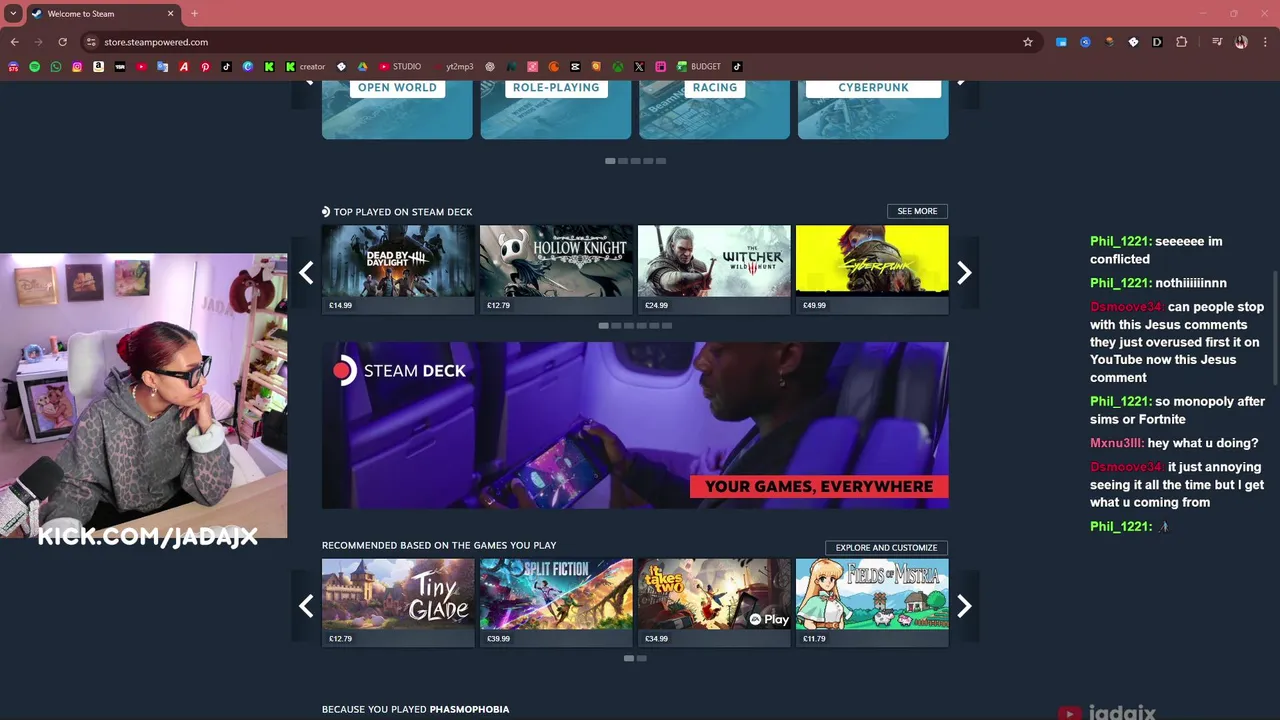
Task: Open the Pinterest bookmark
Action: tap(205, 66)
